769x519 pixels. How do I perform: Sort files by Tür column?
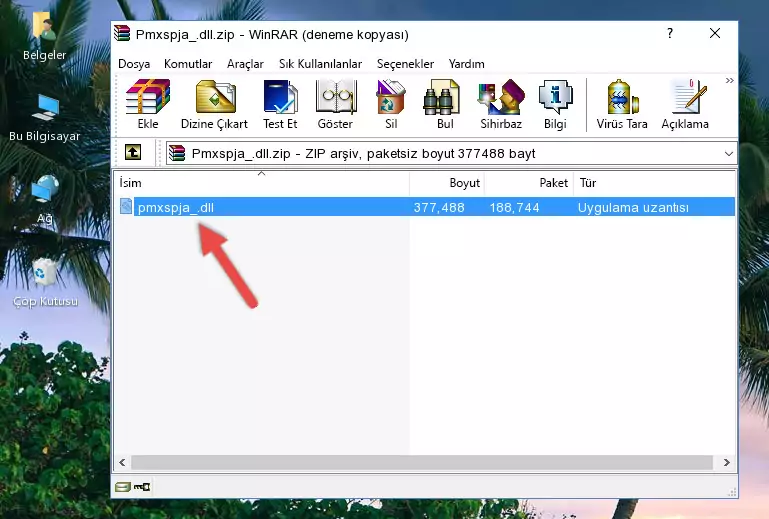[654, 183]
